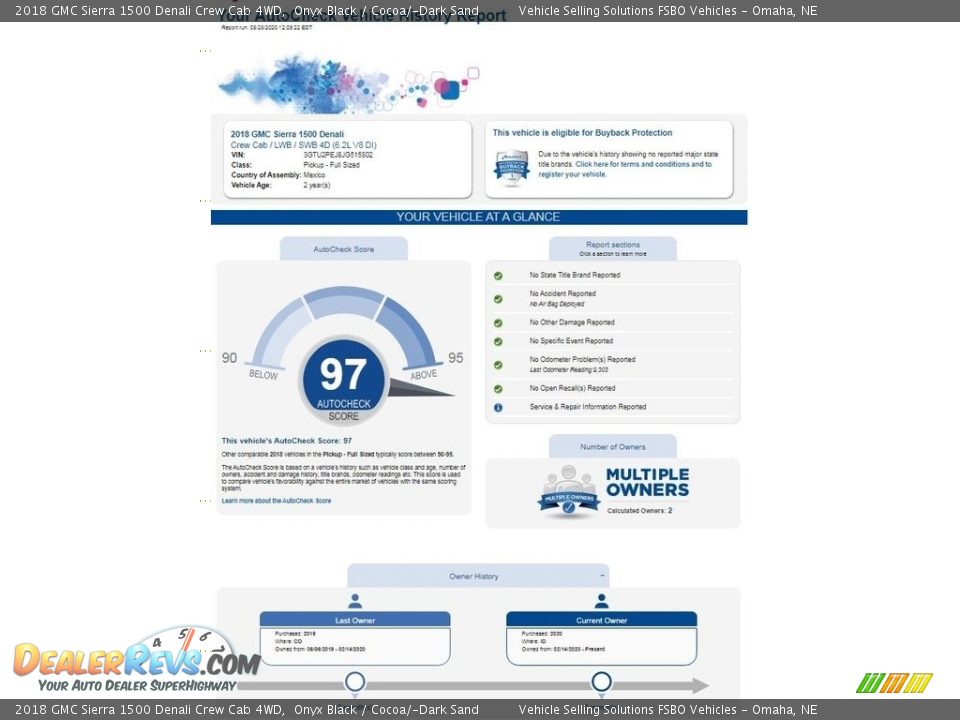Click the '95' high score range label

(456, 358)
